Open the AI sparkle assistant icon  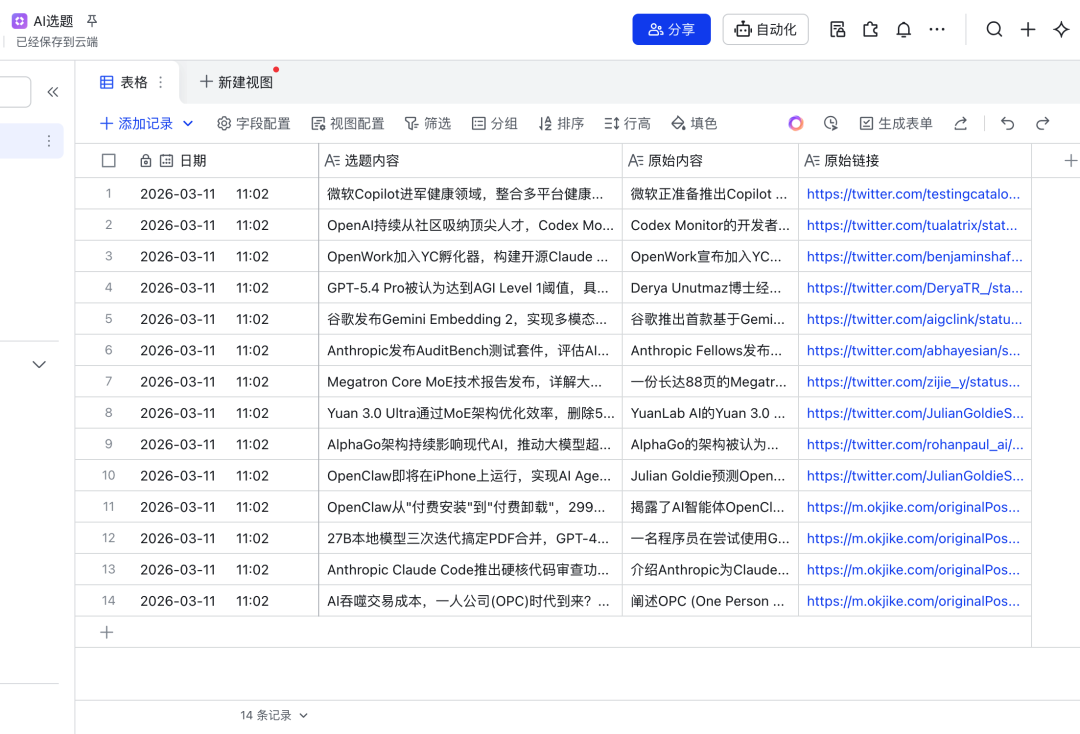tap(1062, 29)
